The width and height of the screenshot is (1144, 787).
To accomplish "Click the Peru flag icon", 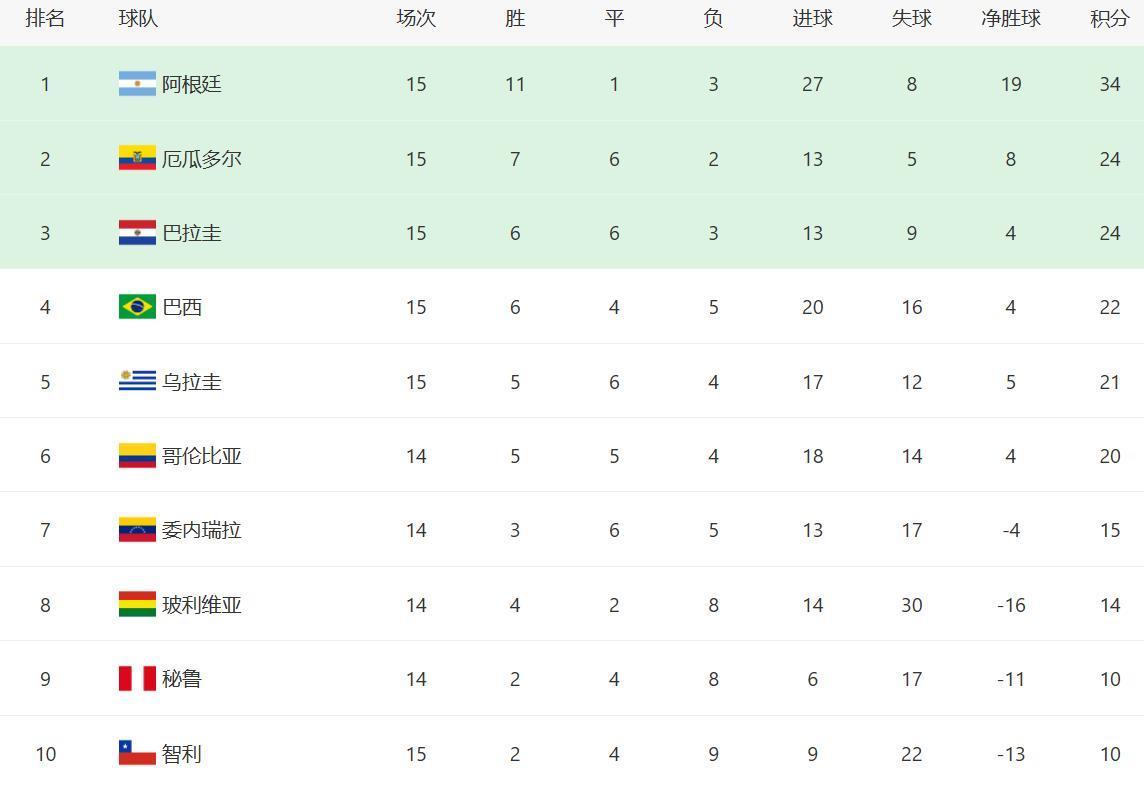I will pyautogui.click(x=137, y=678).
